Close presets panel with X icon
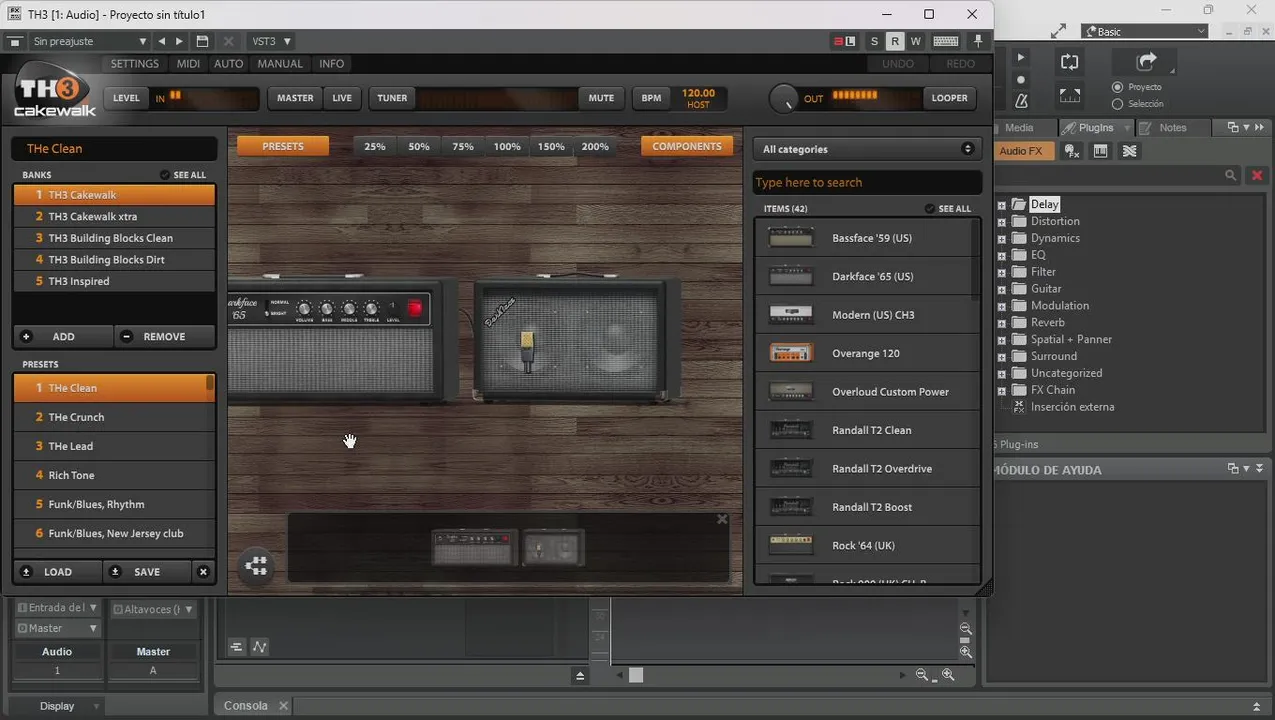Image resolution: width=1275 pixels, height=720 pixels. [x=203, y=572]
